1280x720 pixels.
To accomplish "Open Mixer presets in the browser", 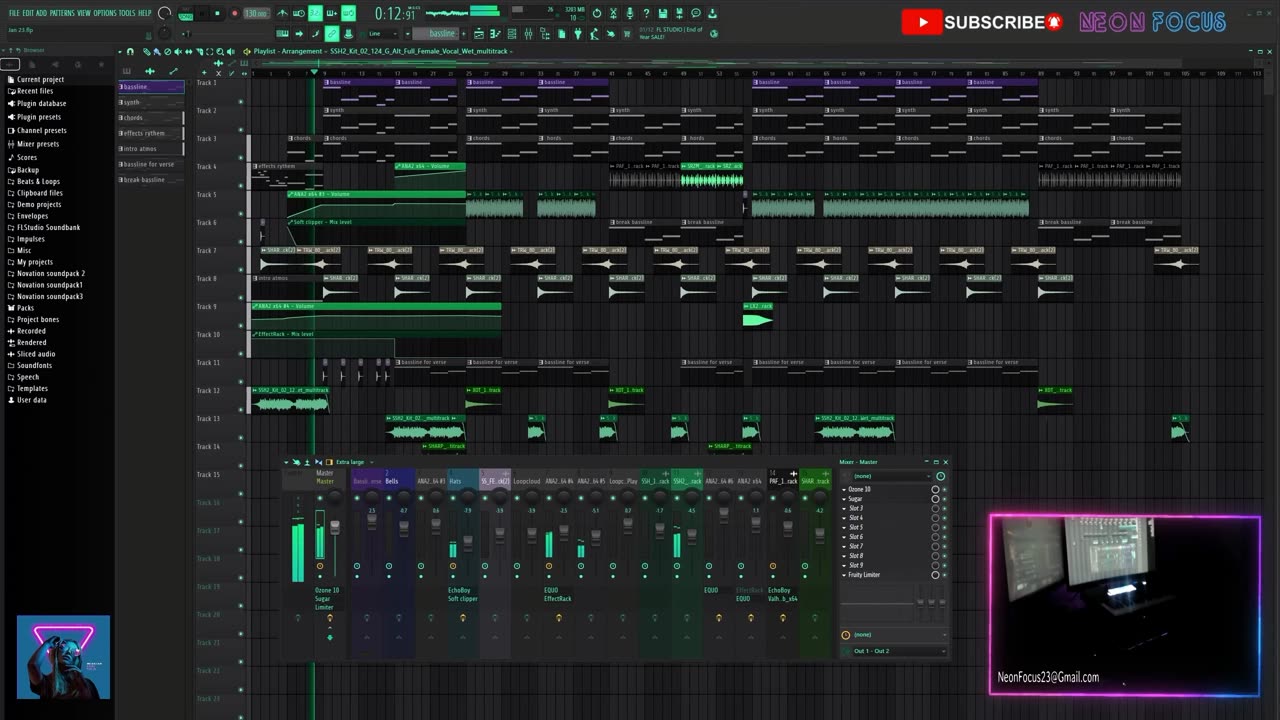I will (x=38, y=143).
